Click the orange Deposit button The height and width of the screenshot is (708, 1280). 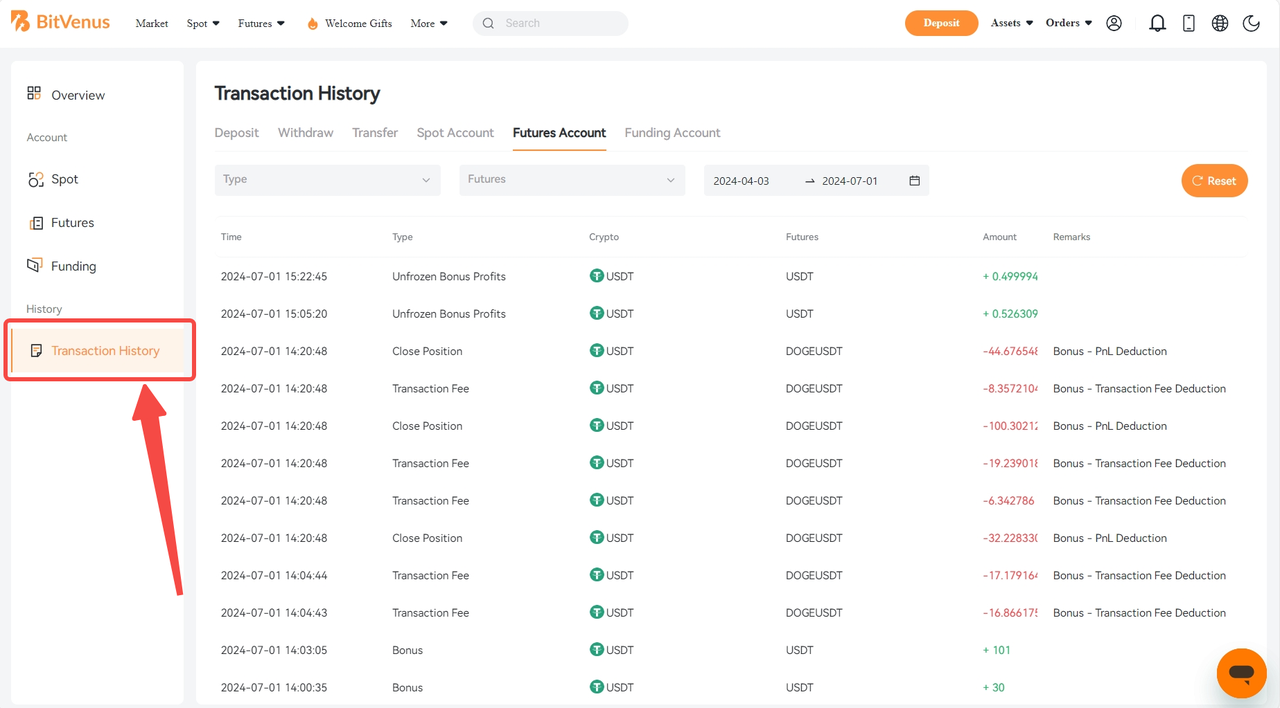click(941, 23)
